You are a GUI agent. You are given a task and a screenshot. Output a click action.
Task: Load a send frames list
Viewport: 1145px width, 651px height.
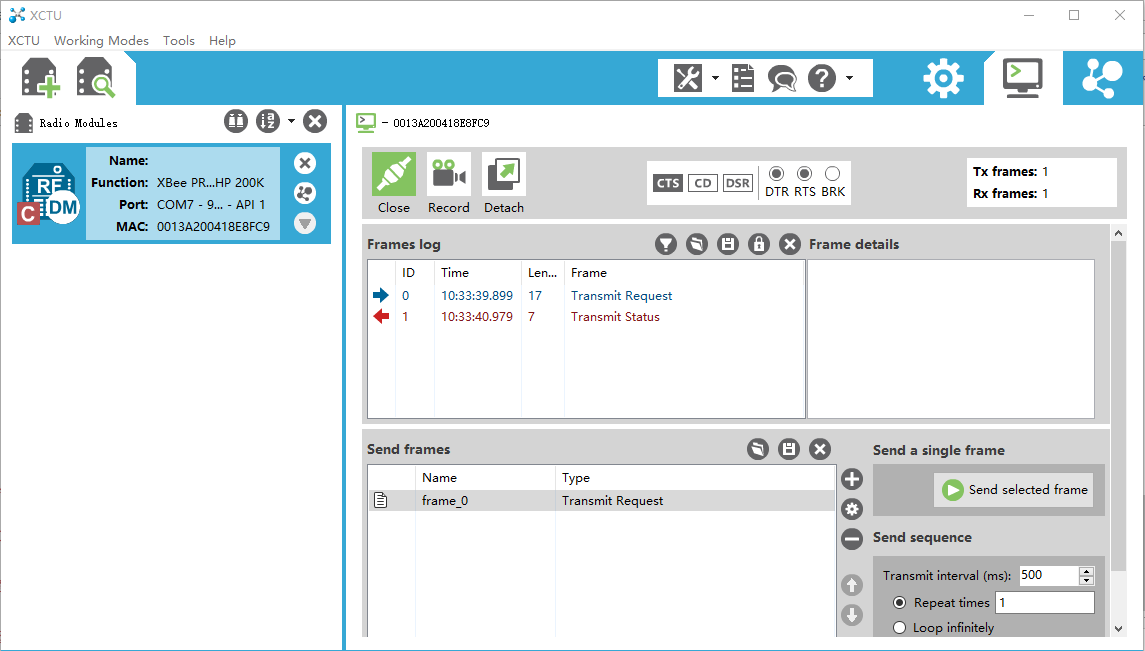758,449
